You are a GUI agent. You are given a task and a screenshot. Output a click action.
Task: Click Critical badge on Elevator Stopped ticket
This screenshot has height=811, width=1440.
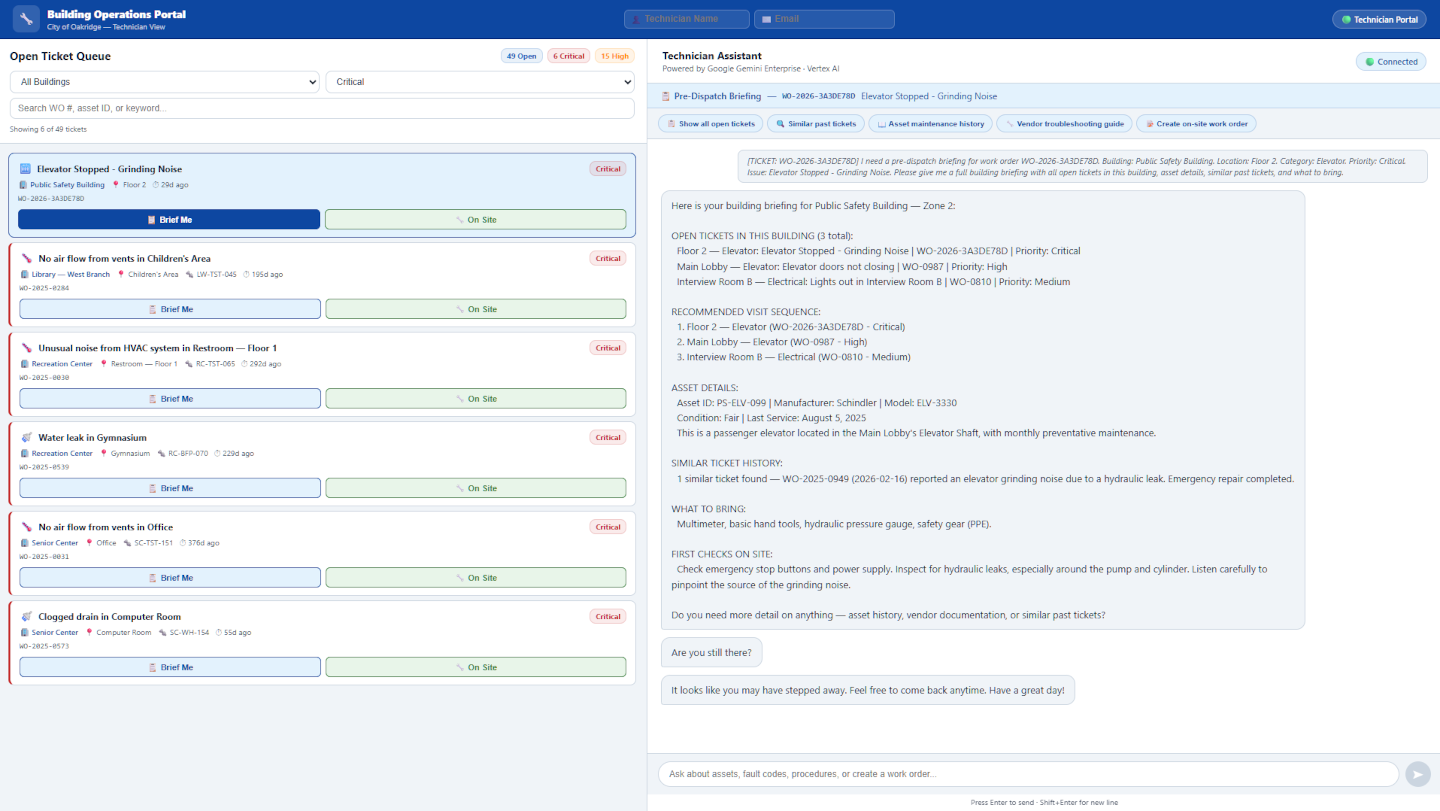coord(608,169)
